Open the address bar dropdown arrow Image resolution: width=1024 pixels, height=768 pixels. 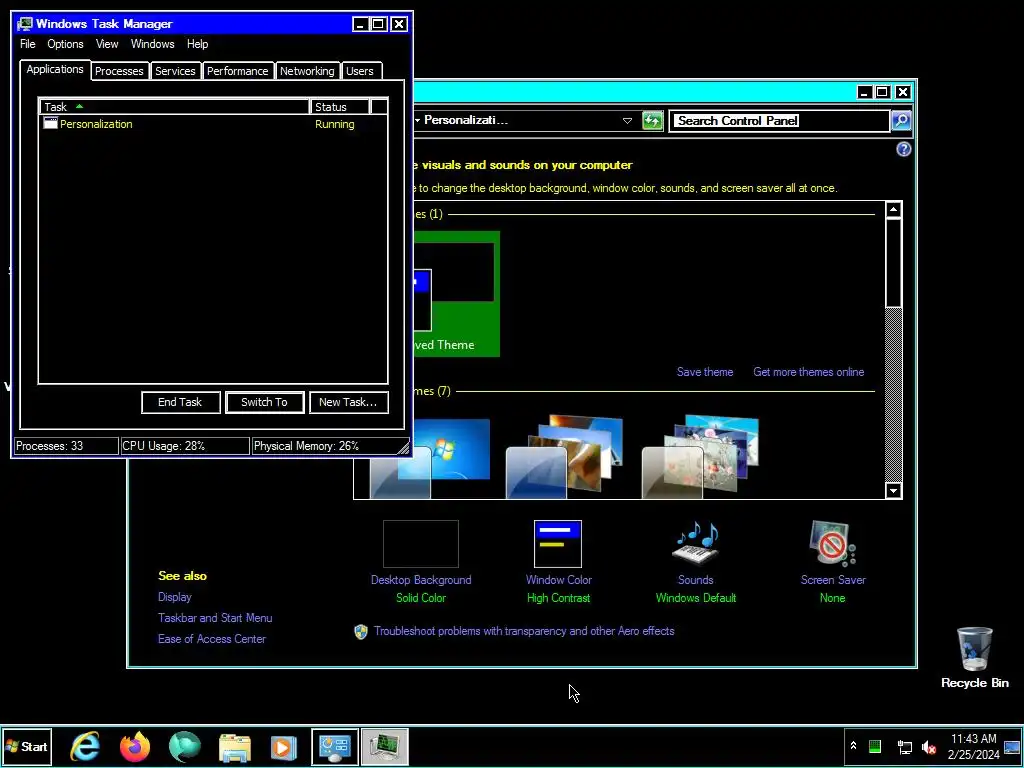pos(627,121)
